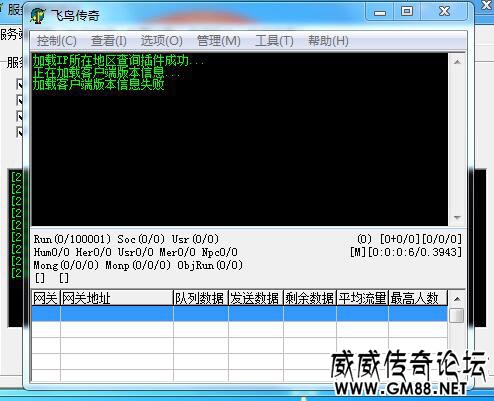Maximize the 飞鸟传奇 window
Viewport: 494px width, 401px height.
[x=407, y=12]
